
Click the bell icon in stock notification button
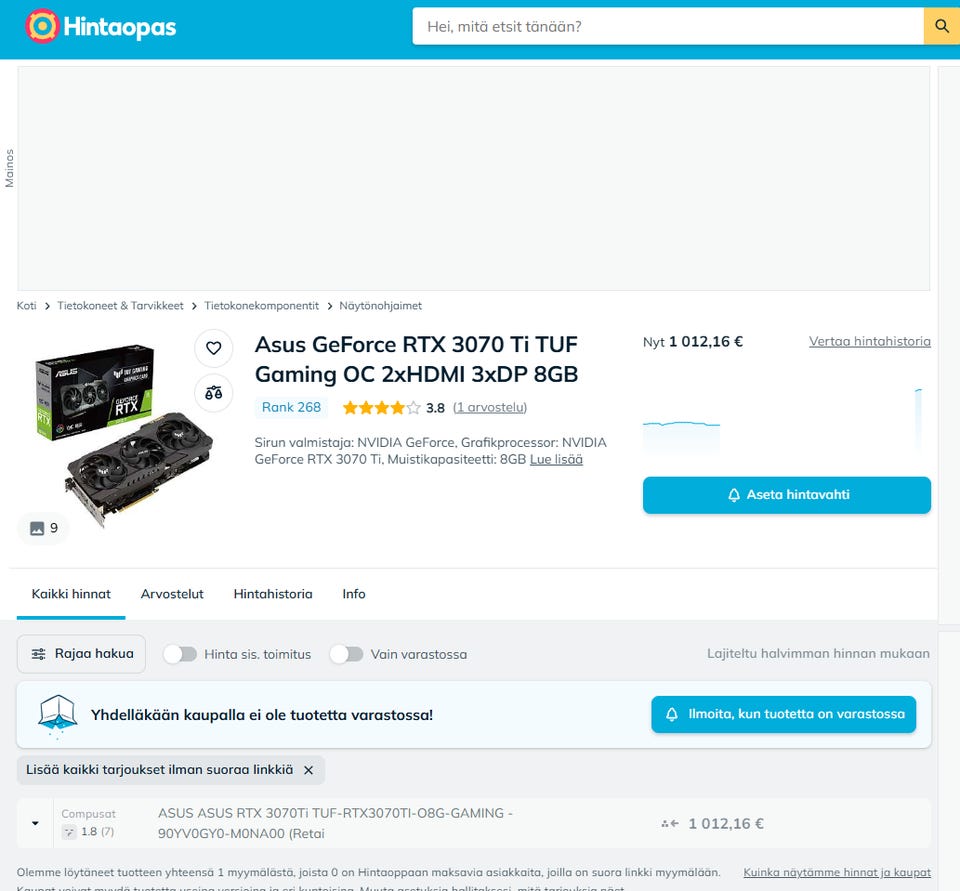coord(672,714)
